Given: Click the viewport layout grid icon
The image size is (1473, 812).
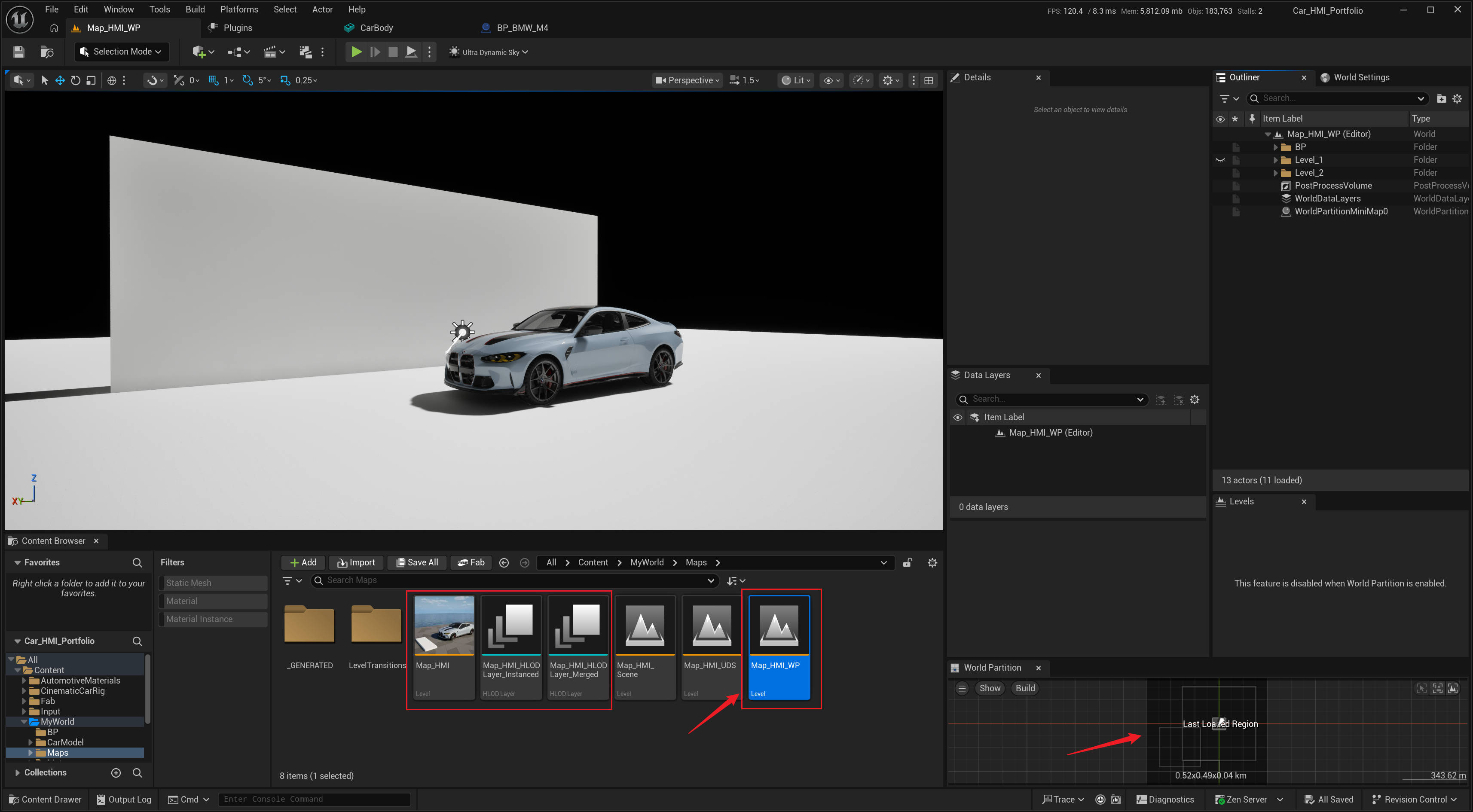Looking at the screenshot, I should (929, 81).
